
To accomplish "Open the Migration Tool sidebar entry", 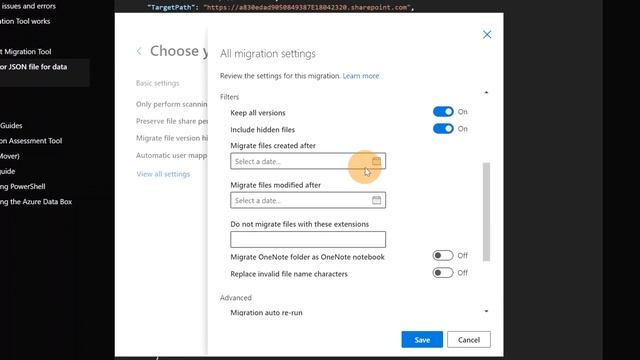I will click(26, 52).
